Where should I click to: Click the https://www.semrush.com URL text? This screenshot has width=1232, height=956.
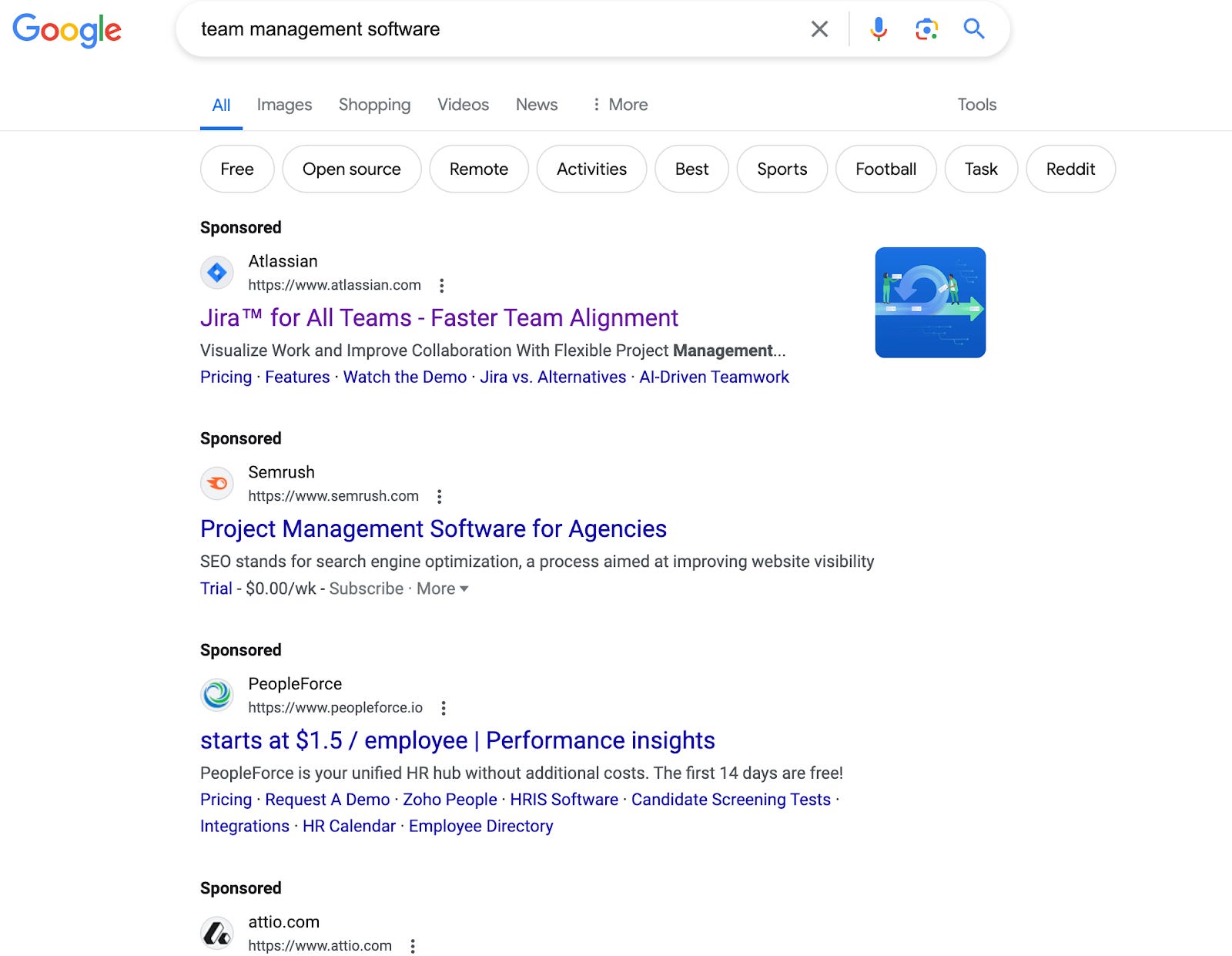click(x=333, y=496)
